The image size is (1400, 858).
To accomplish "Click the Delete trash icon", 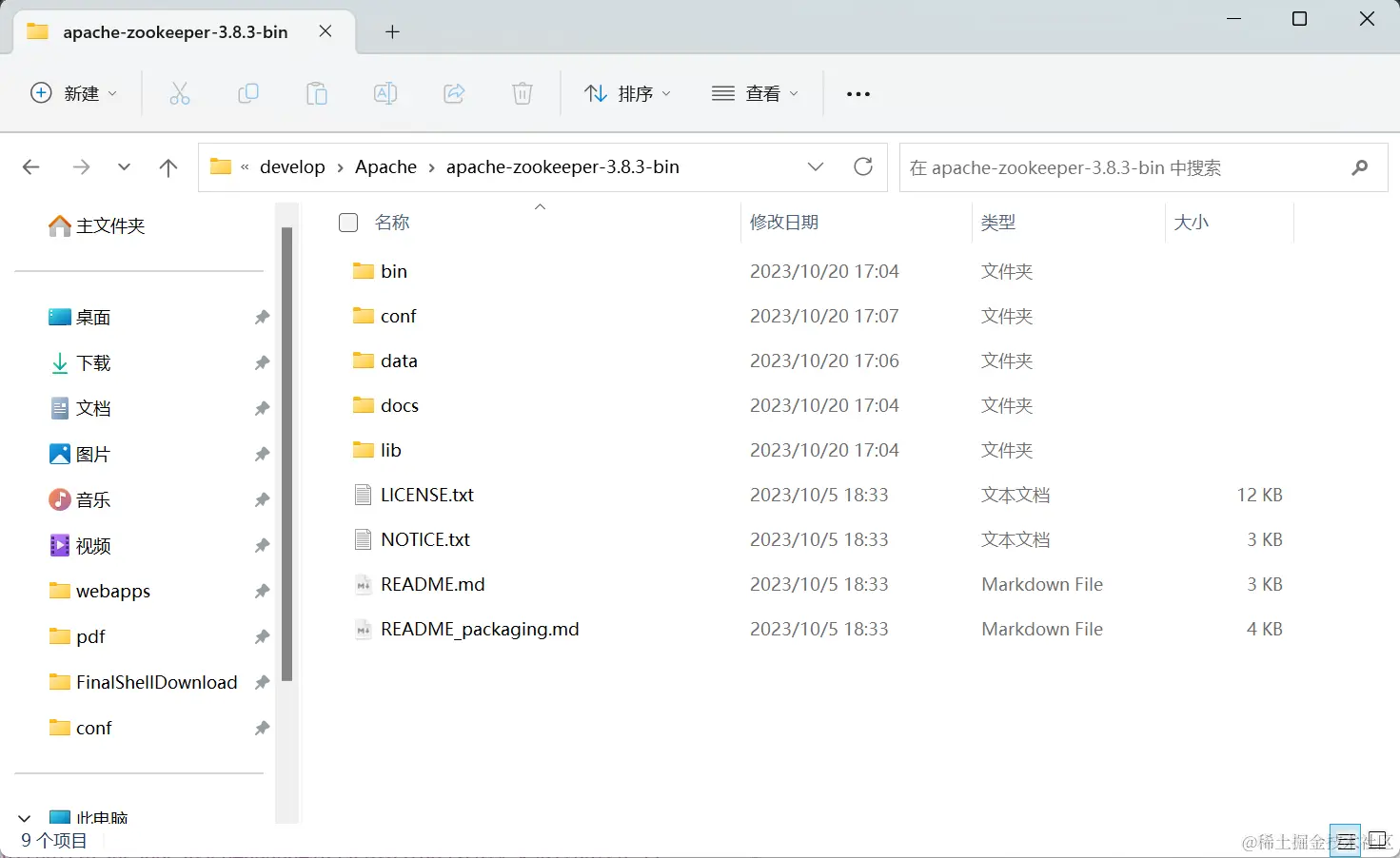I will click(523, 93).
